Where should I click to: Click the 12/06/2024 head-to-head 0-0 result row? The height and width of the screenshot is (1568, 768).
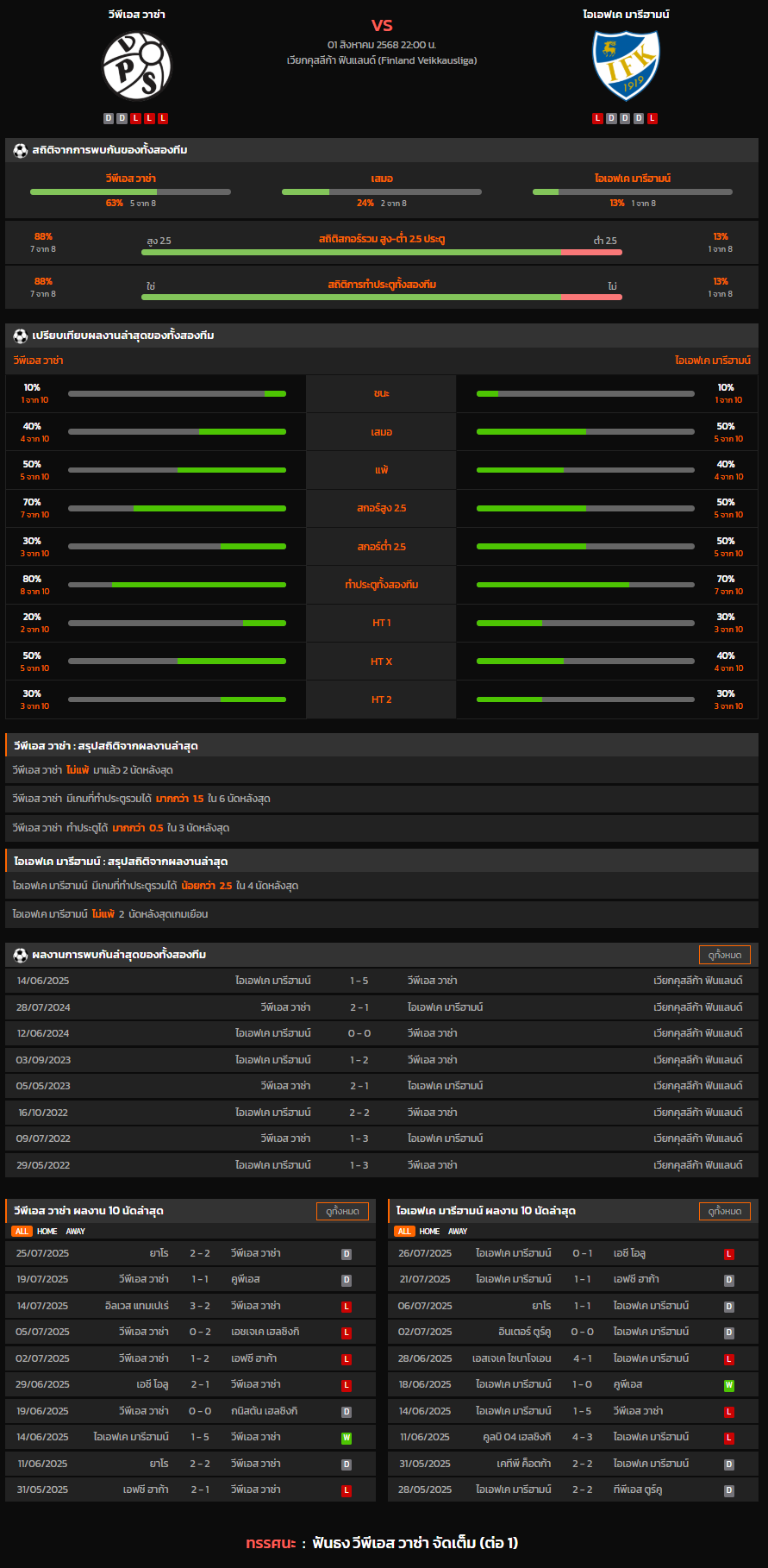point(382,1033)
